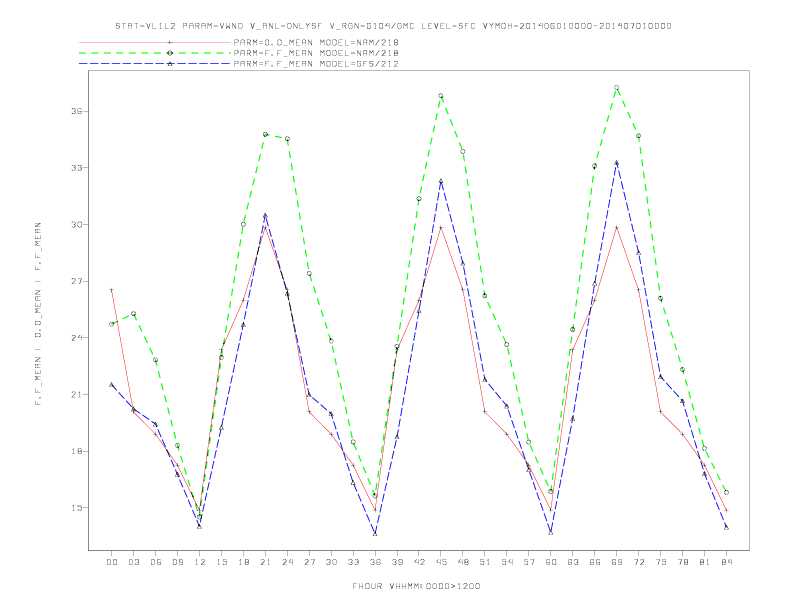Click x-axis forecast hour label 69
This screenshot has width=792, height=612.
[x=617, y=562]
